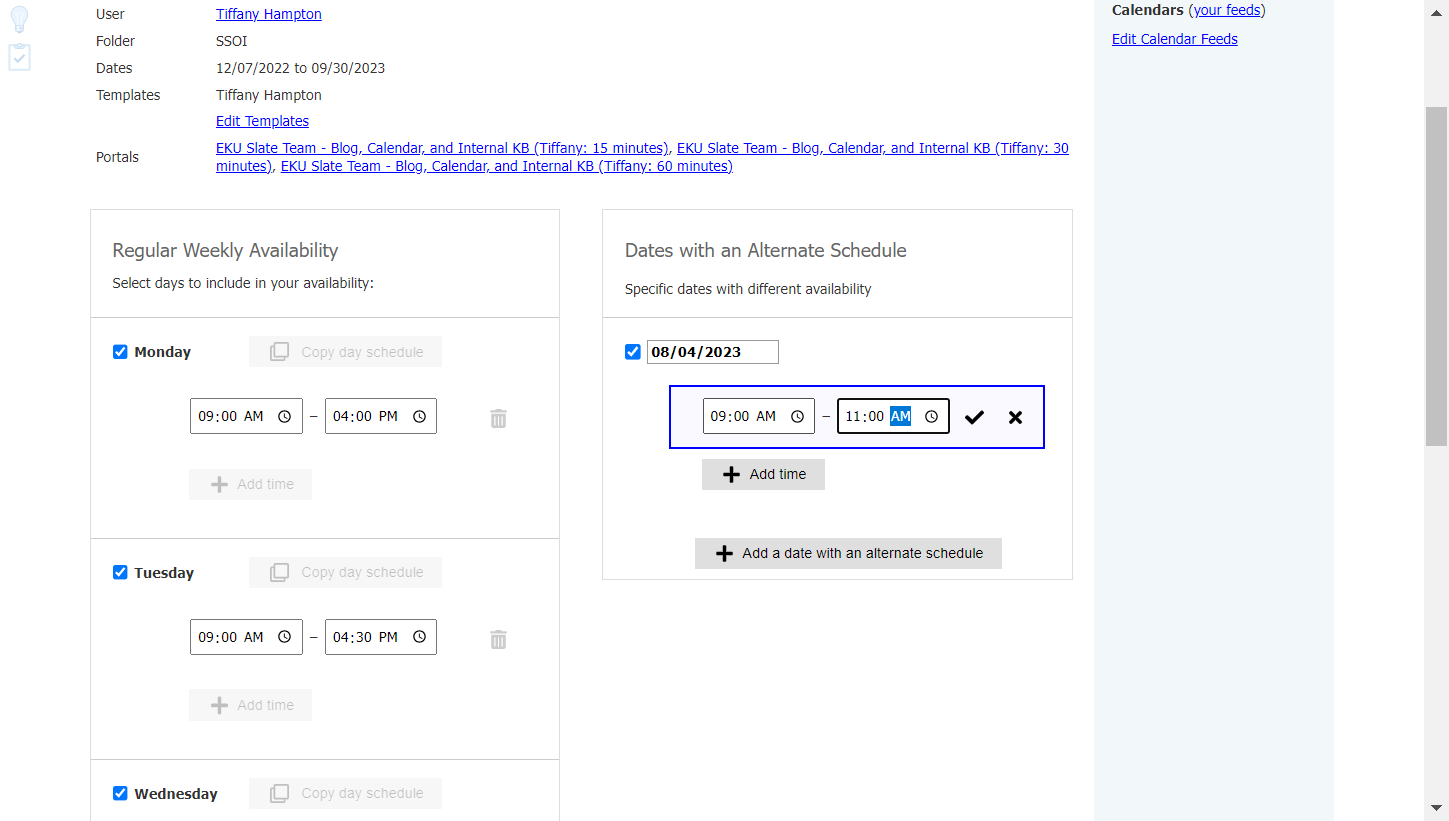Click Add time under Monday
This screenshot has width=1449, height=821.
(x=250, y=484)
